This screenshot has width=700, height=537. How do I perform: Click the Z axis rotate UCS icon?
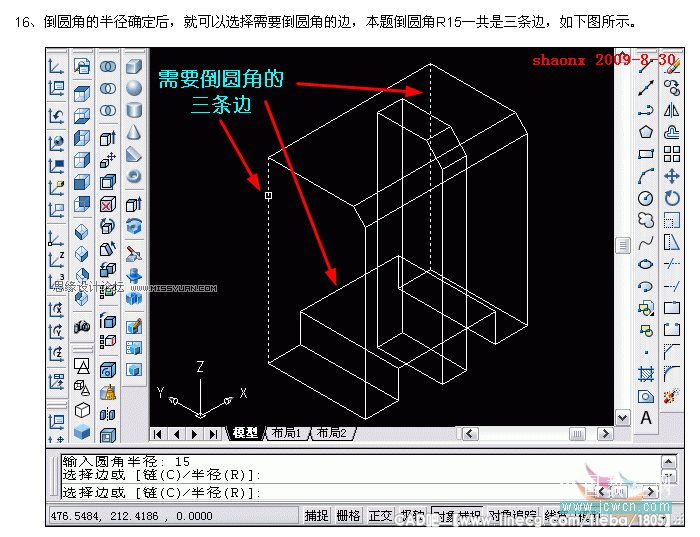[56, 354]
